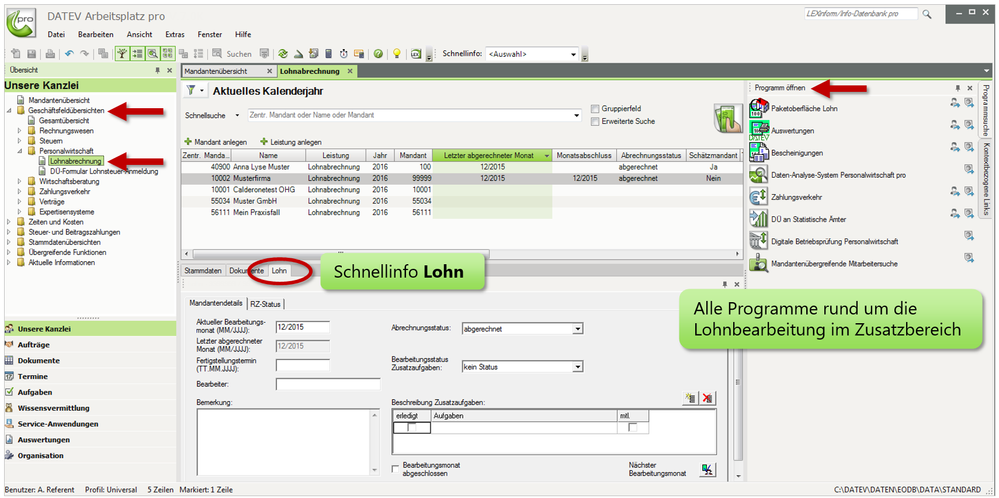Click the green refresh arrows icon

pyautogui.click(x=283, y=54)
